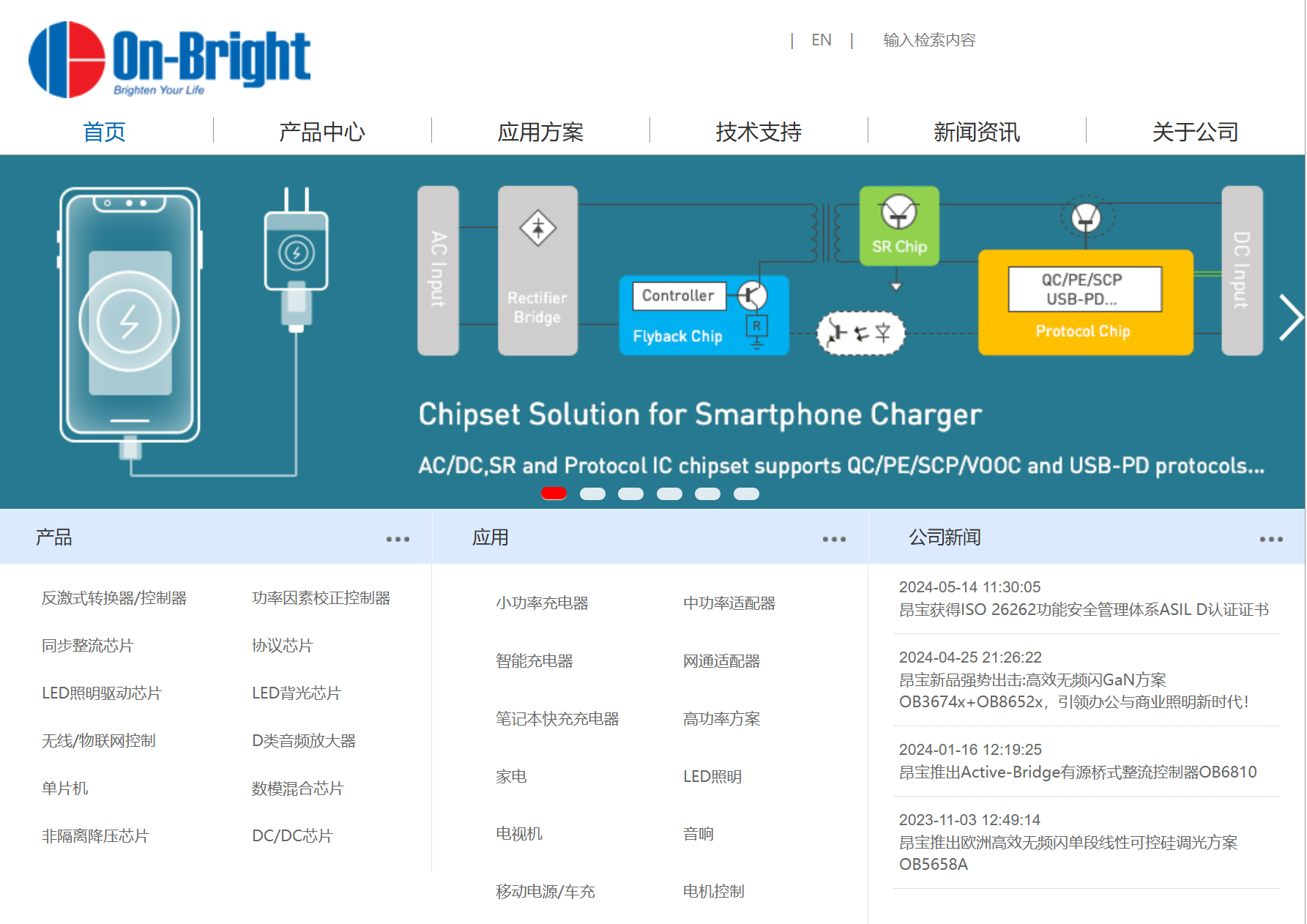Click the green SR Chip block

click(899, 226)
